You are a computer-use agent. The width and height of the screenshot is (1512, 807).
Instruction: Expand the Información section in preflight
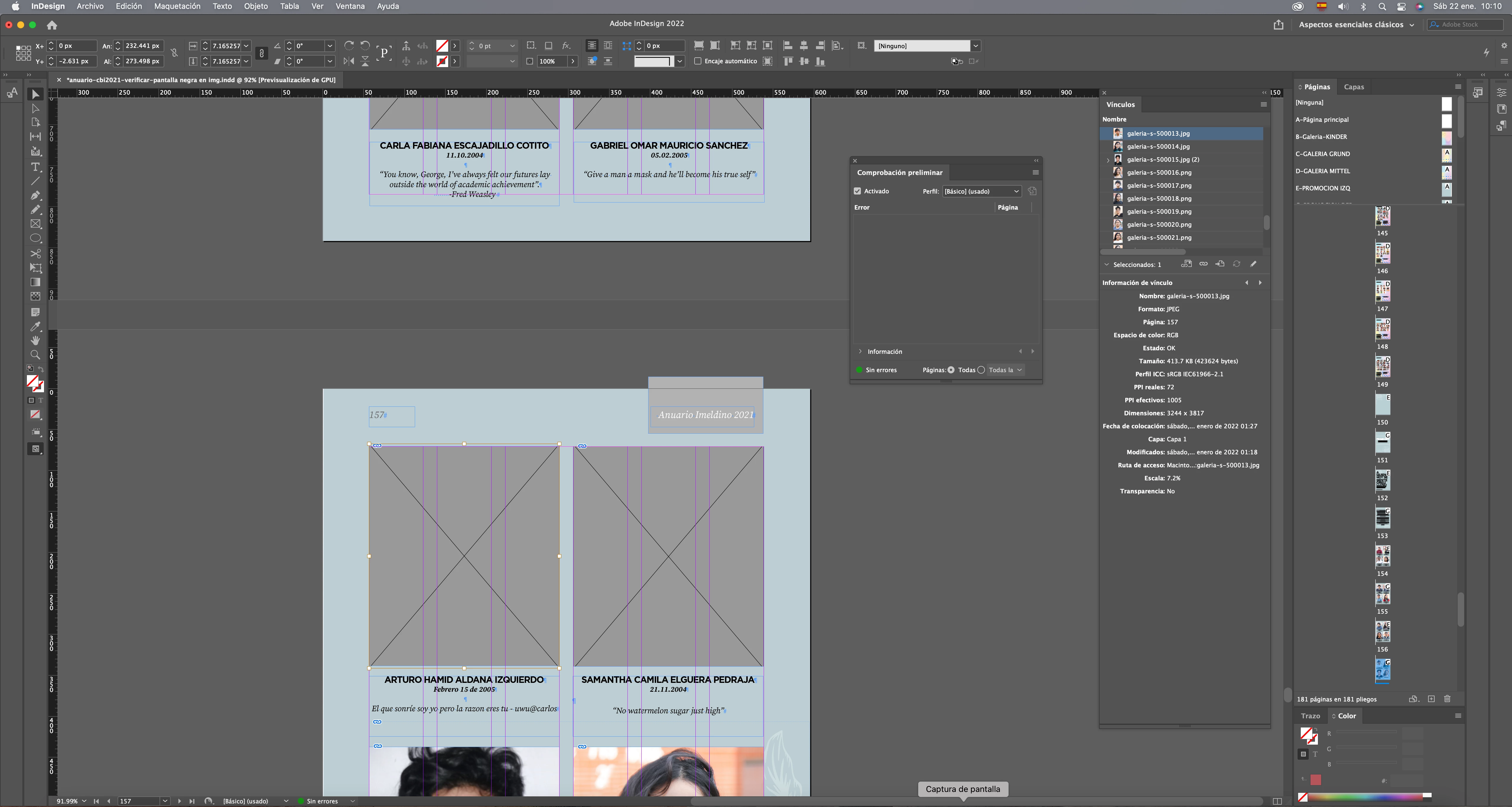point(861,351)
